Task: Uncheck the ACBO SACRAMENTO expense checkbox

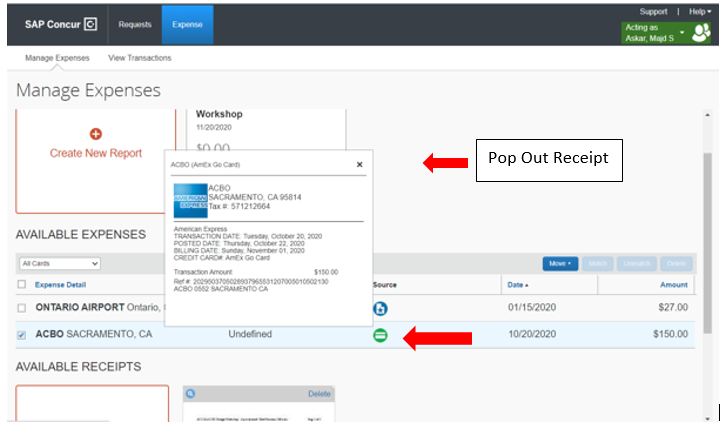Action: [x=22, y=335]
